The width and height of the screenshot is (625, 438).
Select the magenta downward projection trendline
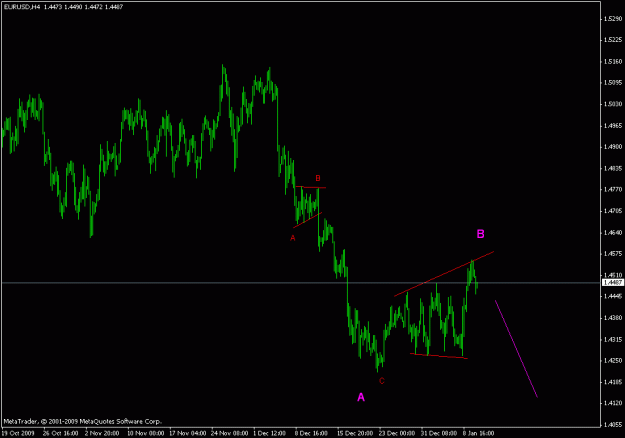[516, 349]
